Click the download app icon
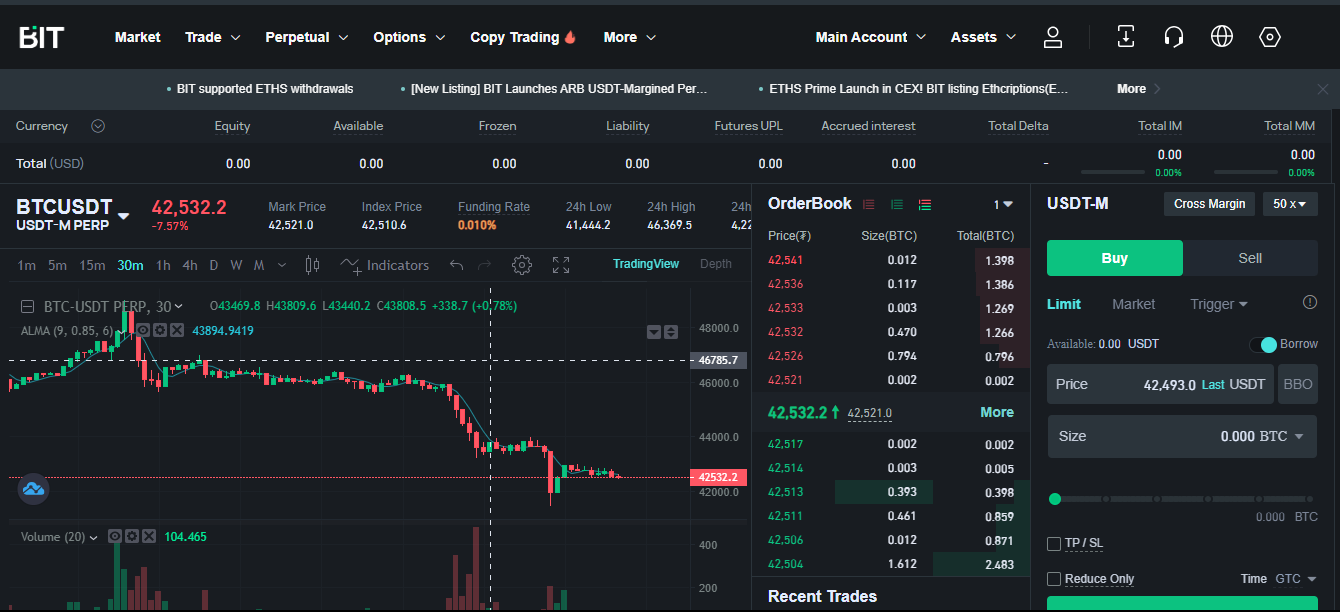Image resolution: width=1340 pixels, height=612 pixels. 1126,37
